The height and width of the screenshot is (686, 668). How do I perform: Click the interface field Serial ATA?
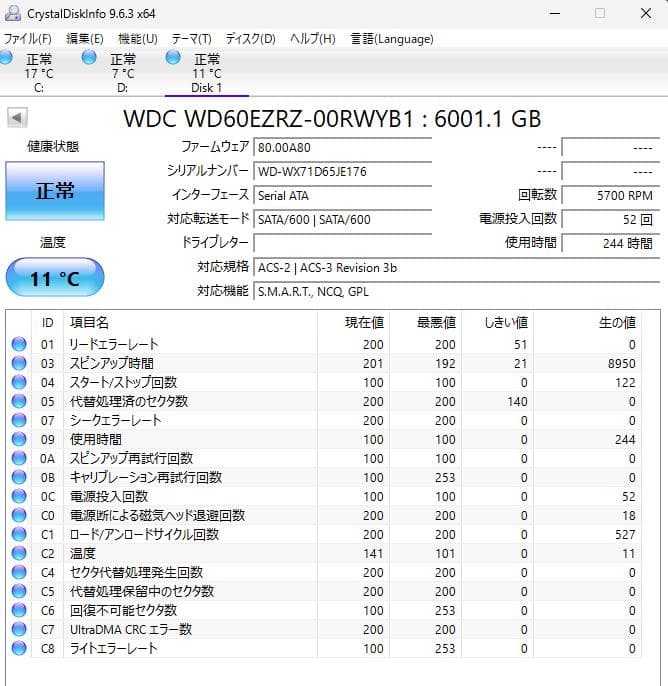coord(343,196)
